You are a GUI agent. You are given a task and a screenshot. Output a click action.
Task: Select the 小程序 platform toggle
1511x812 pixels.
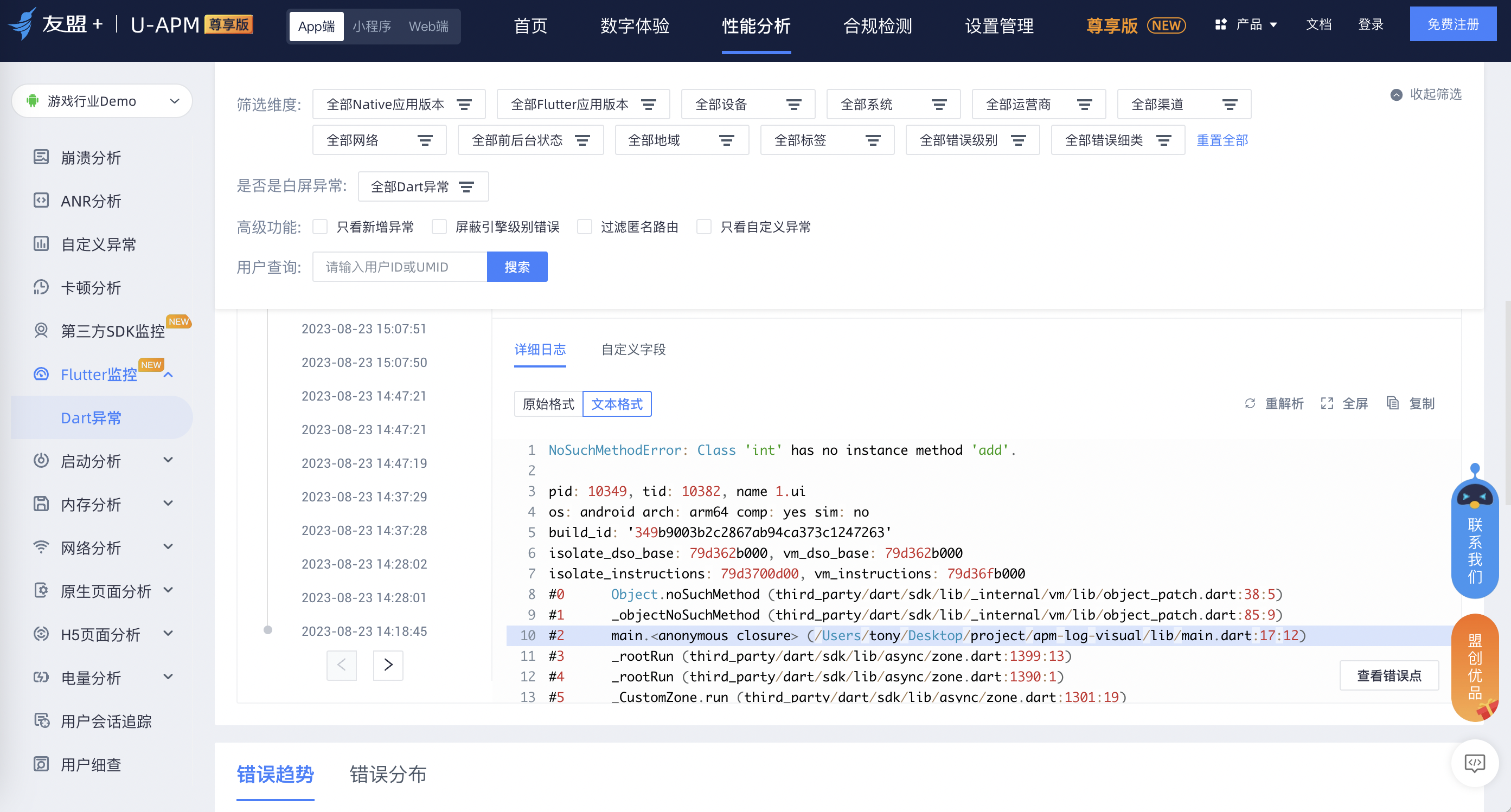click(372, 27)
